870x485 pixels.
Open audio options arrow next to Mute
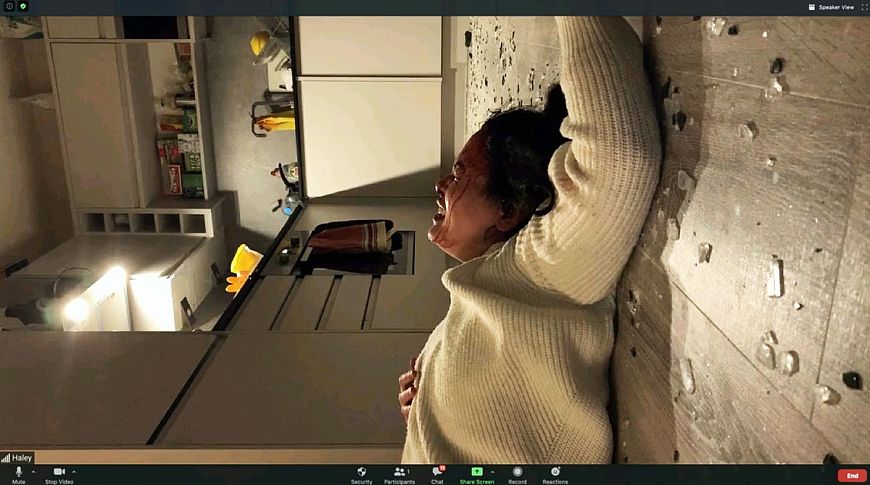pos(33,471)
